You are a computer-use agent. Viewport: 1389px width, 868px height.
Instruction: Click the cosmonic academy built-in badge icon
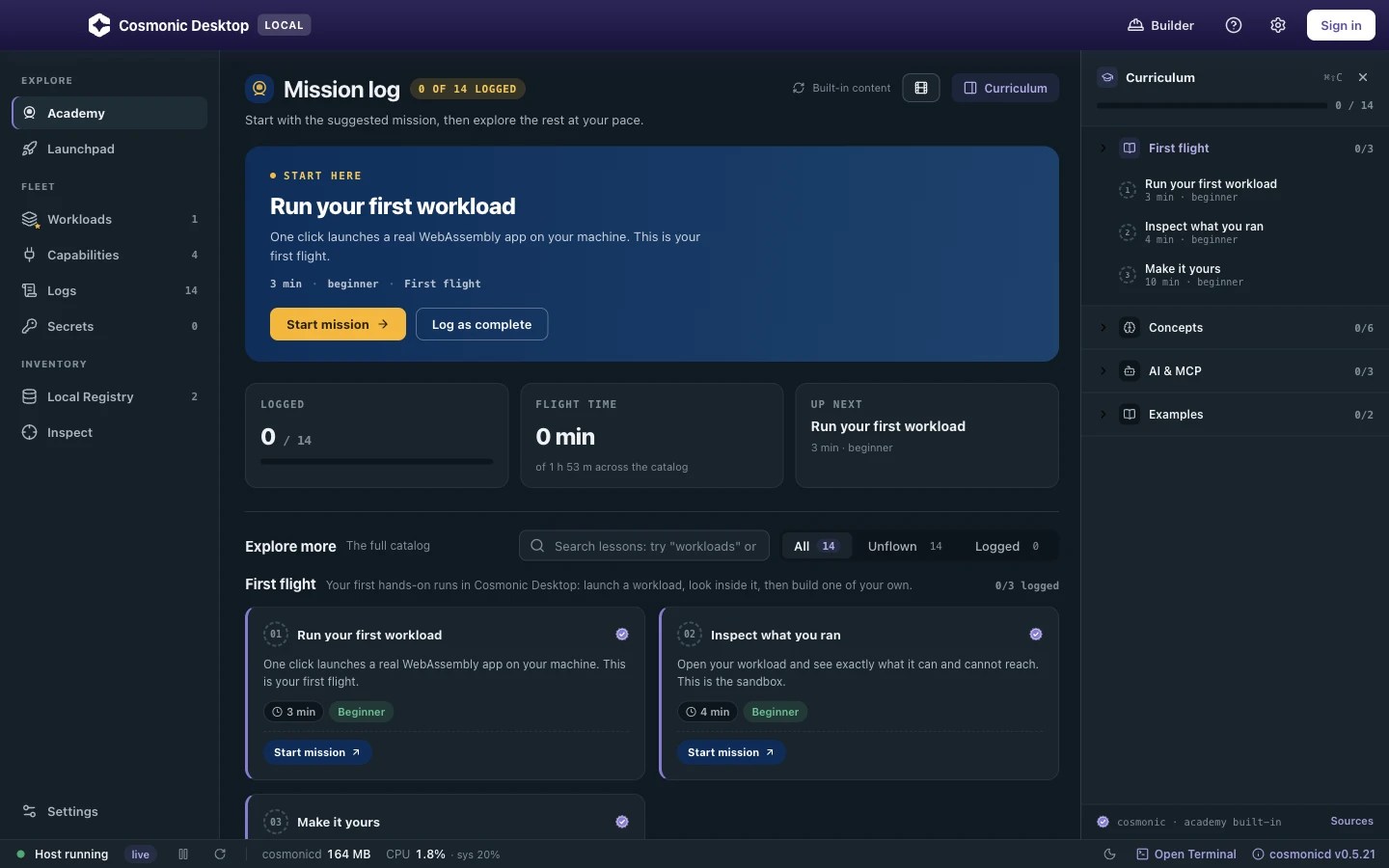[x=1103, y=822]
